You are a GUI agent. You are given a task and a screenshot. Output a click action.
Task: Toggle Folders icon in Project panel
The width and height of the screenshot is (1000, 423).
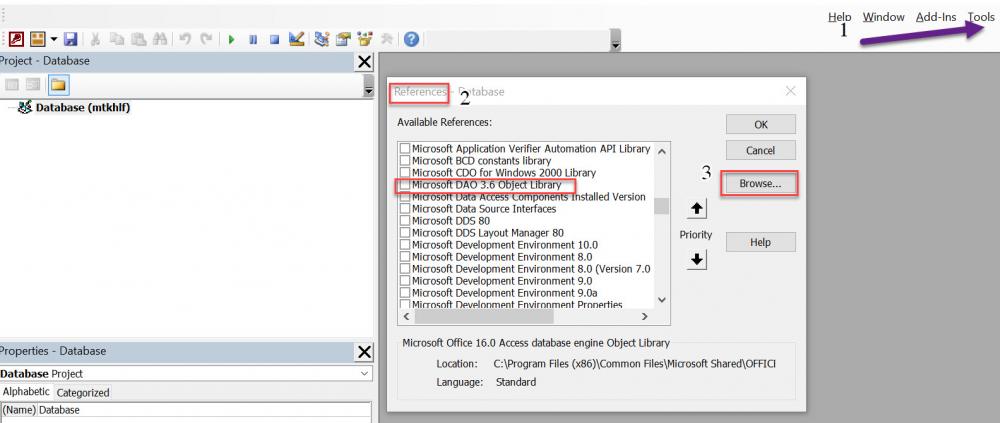[58, 85]
